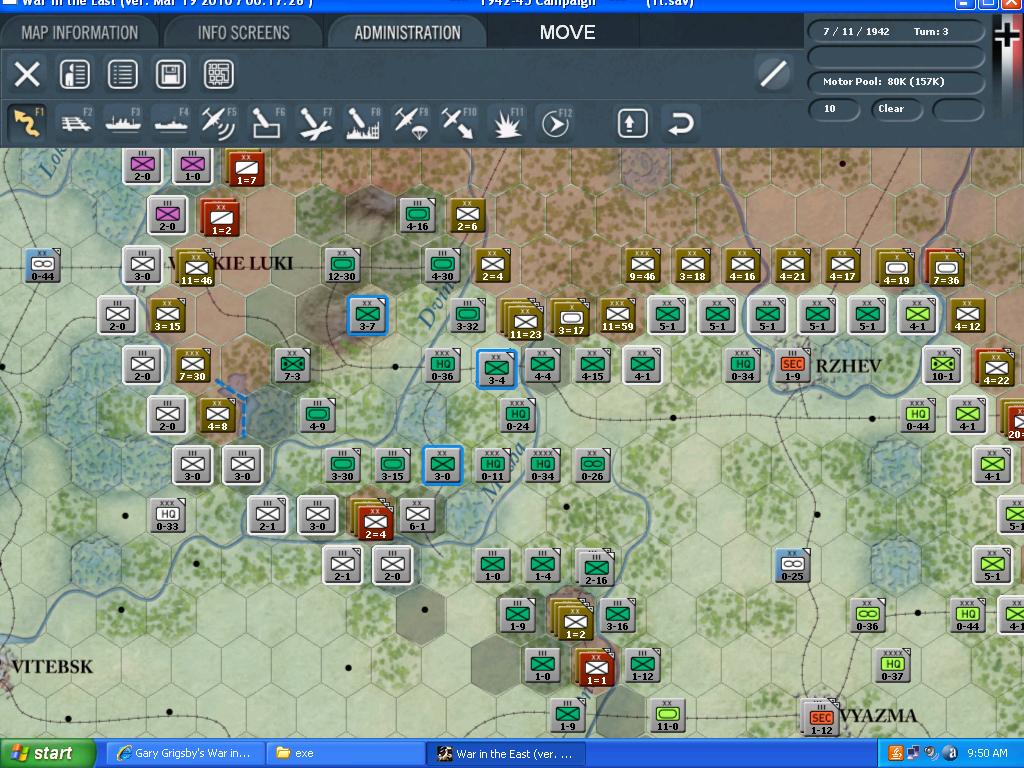Viewport: 1024px width, 768px height.
Task: Click the up-arrow box toolbar button
Action: tap(632, 123)
